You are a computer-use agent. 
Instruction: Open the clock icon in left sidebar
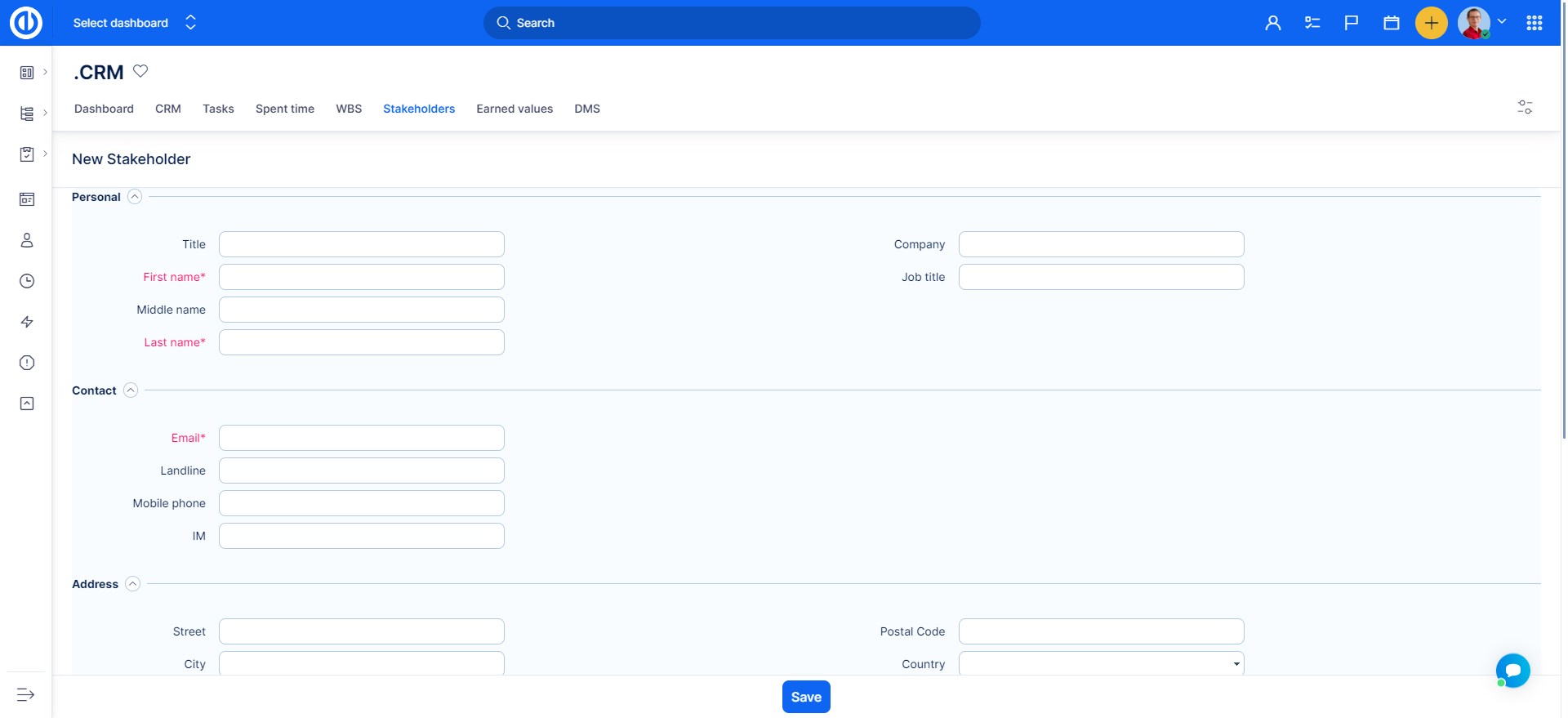tap(27, 281)
